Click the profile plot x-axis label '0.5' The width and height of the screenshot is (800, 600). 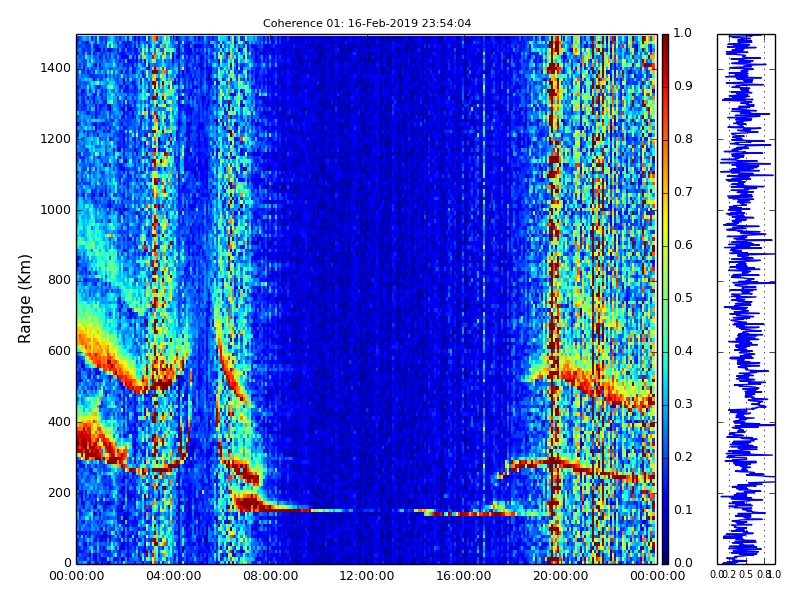(746, 574)
